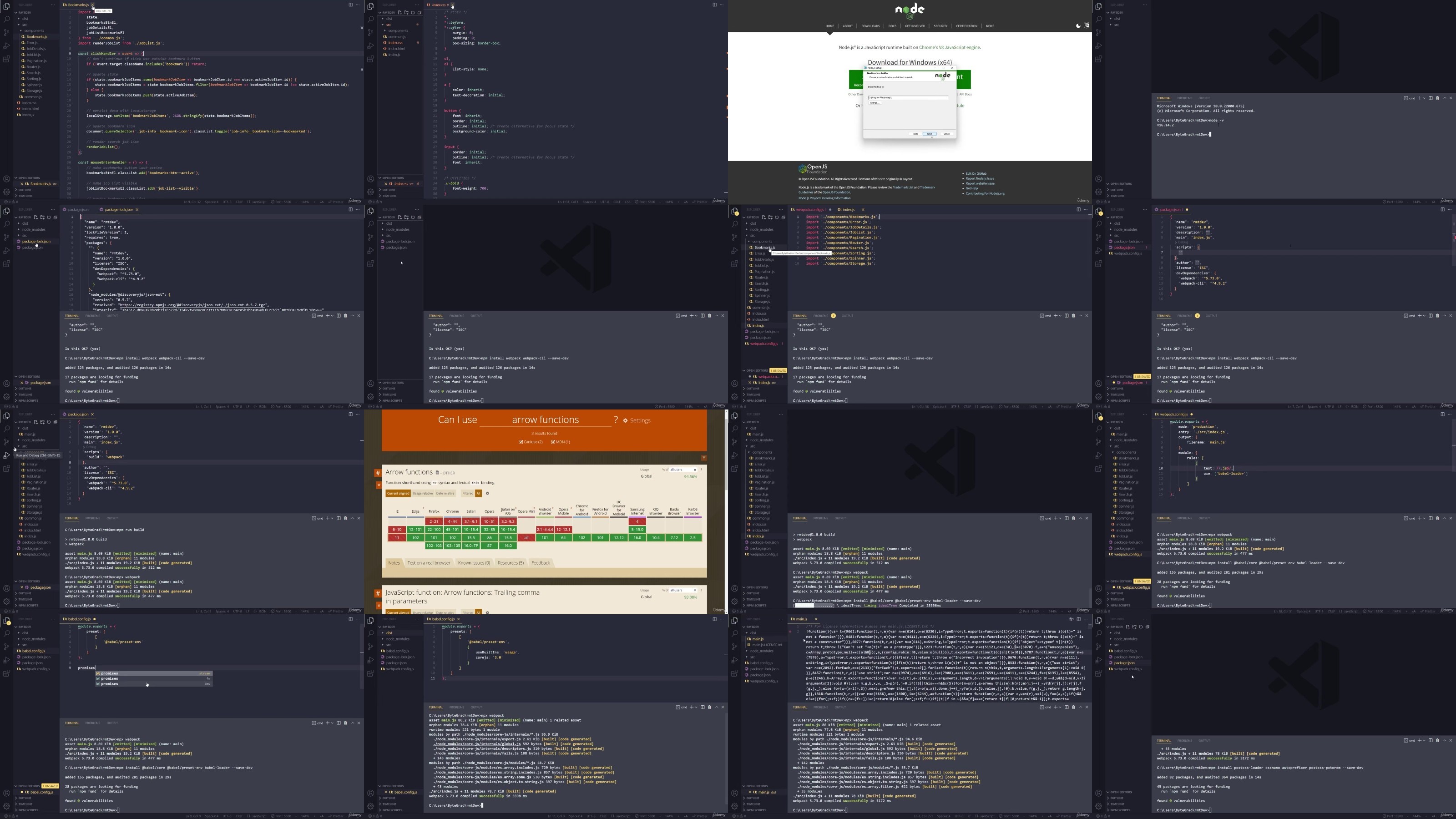Image resolution: width=1456 pixels, height=819 pixels.
Task: Open all users dropdown in Trailing comma card
Action: click(683, 590)
